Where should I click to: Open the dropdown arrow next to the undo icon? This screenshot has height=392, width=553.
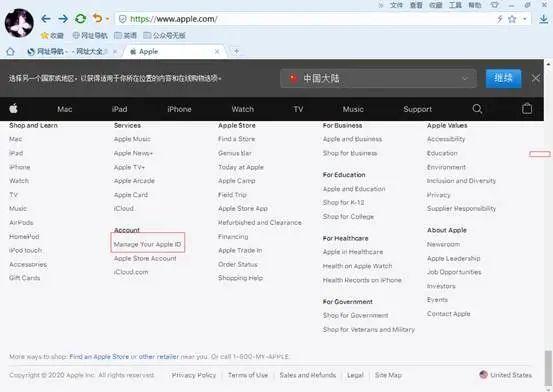point(108,19)
